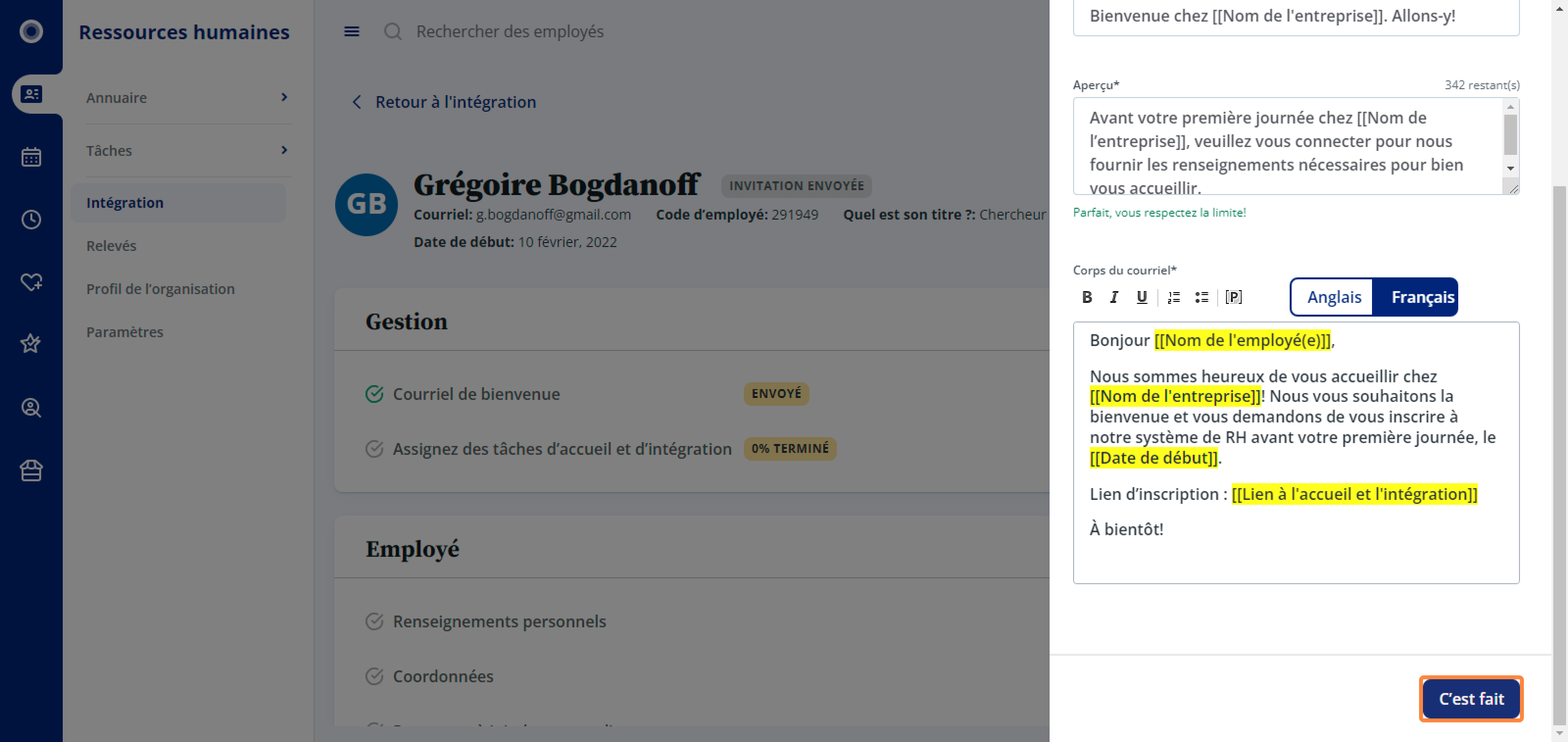
Task: Click the app logo icon in sidebar
Action: tap(31, 31)
